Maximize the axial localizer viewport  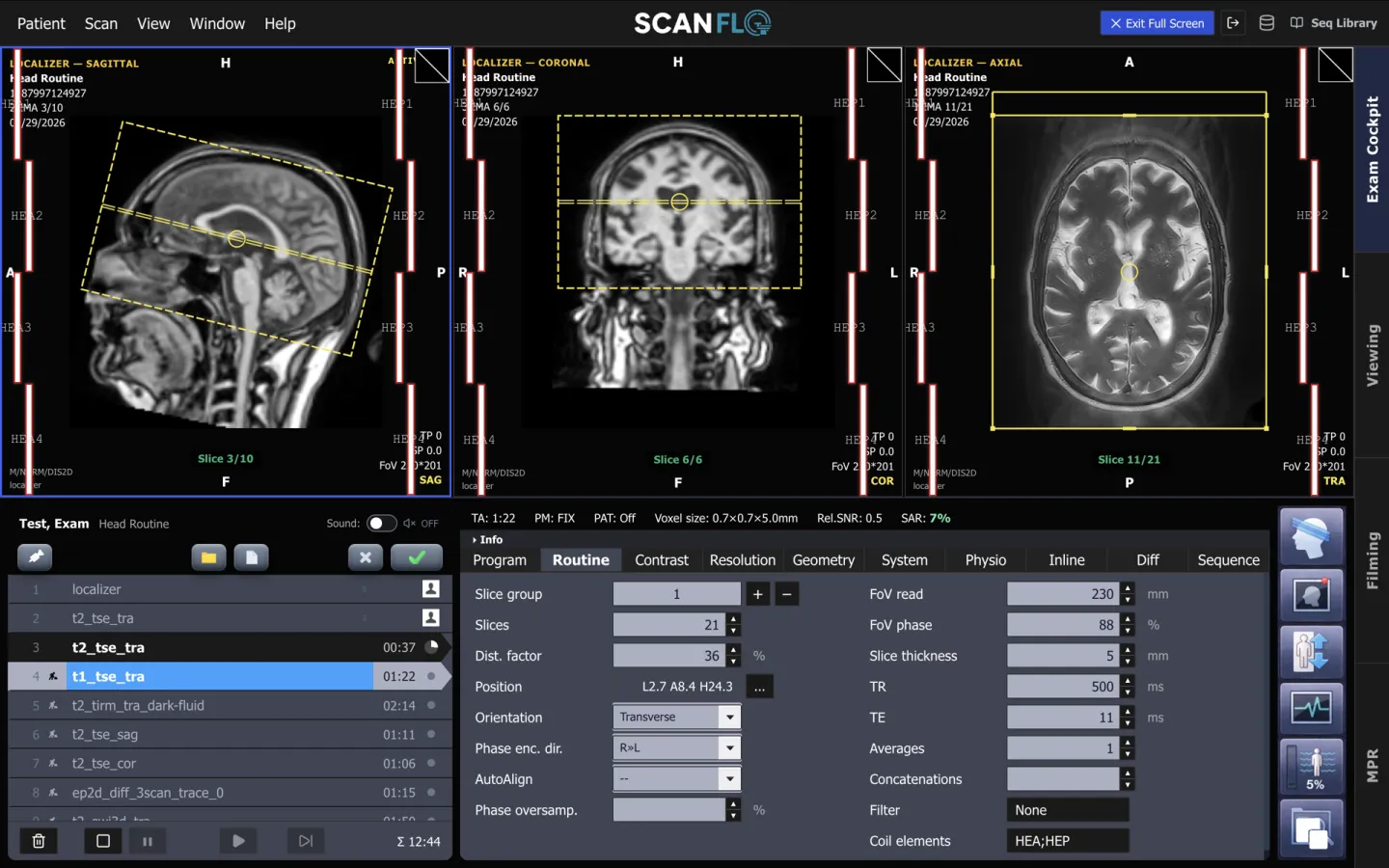[1335, 66]
